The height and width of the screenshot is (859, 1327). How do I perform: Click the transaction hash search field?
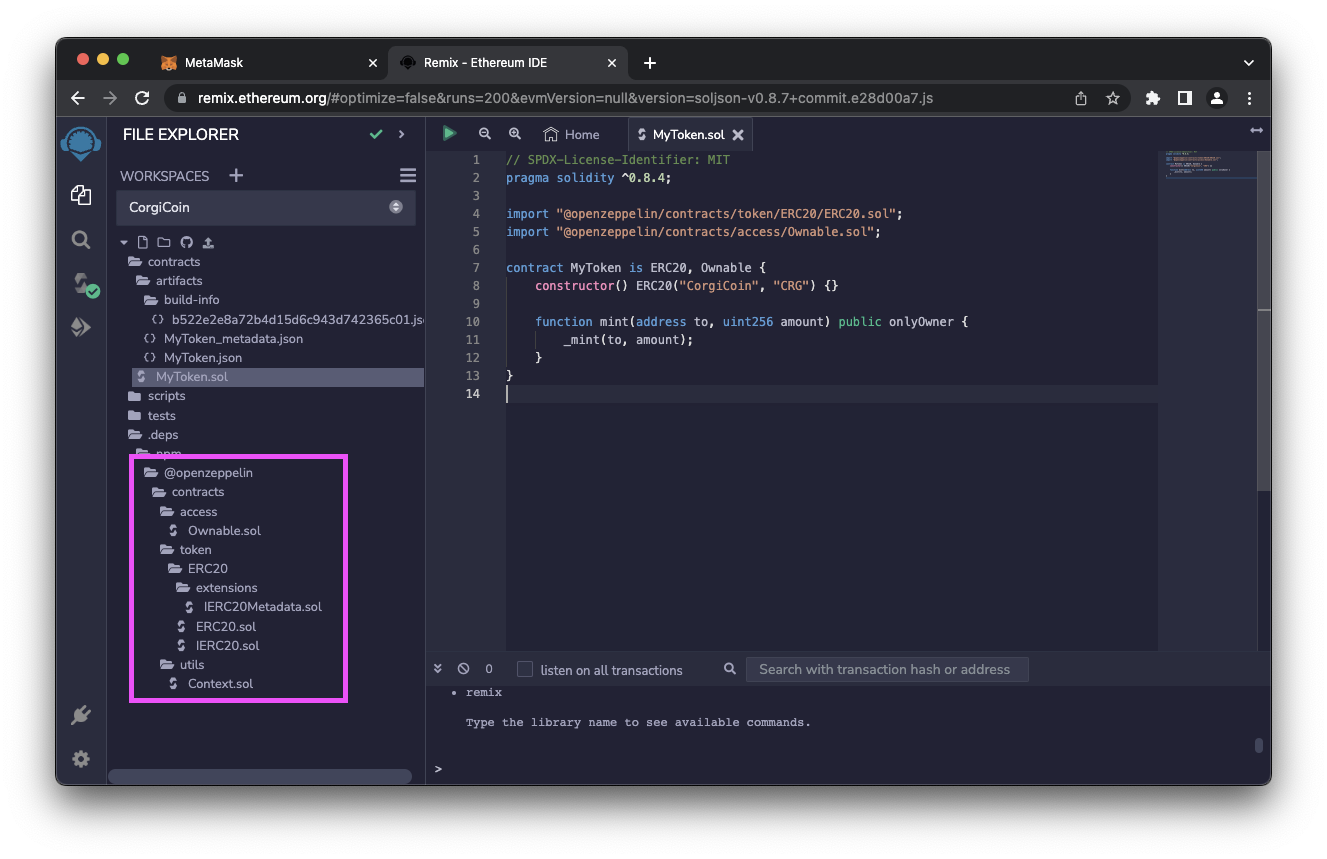(x=886, y=670)
